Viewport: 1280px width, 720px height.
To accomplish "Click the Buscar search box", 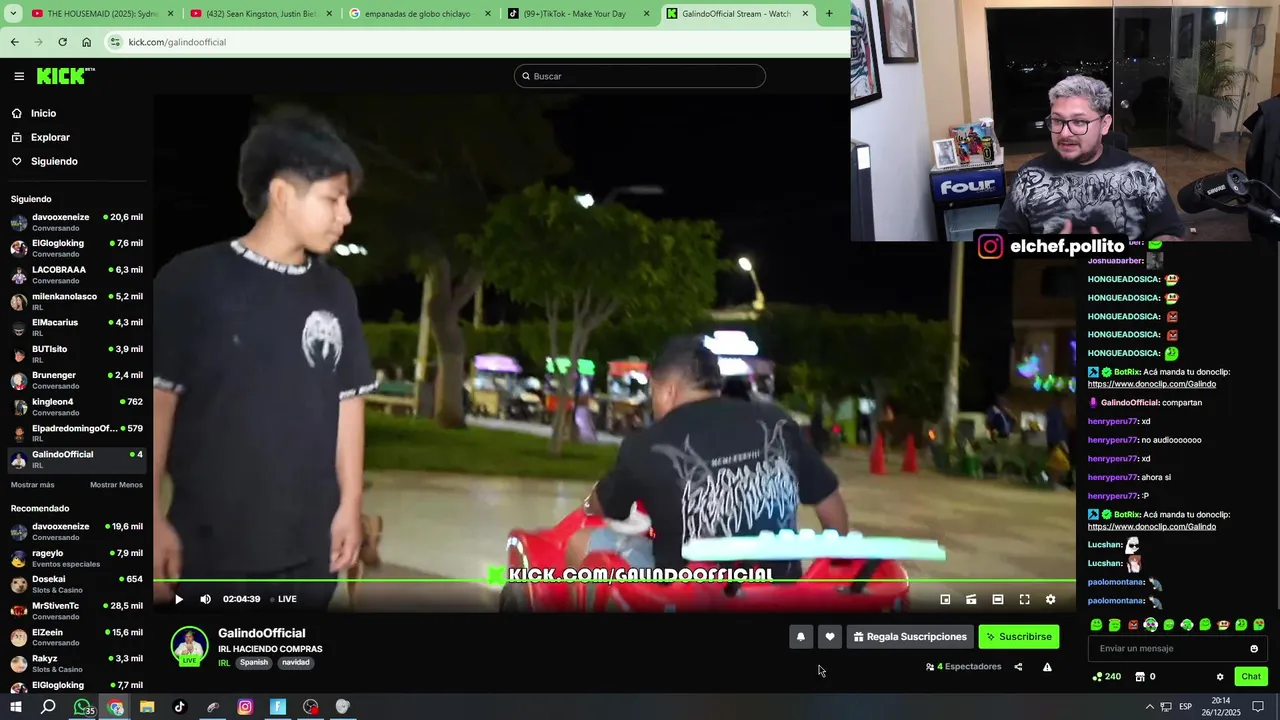I will click(640, 76).
